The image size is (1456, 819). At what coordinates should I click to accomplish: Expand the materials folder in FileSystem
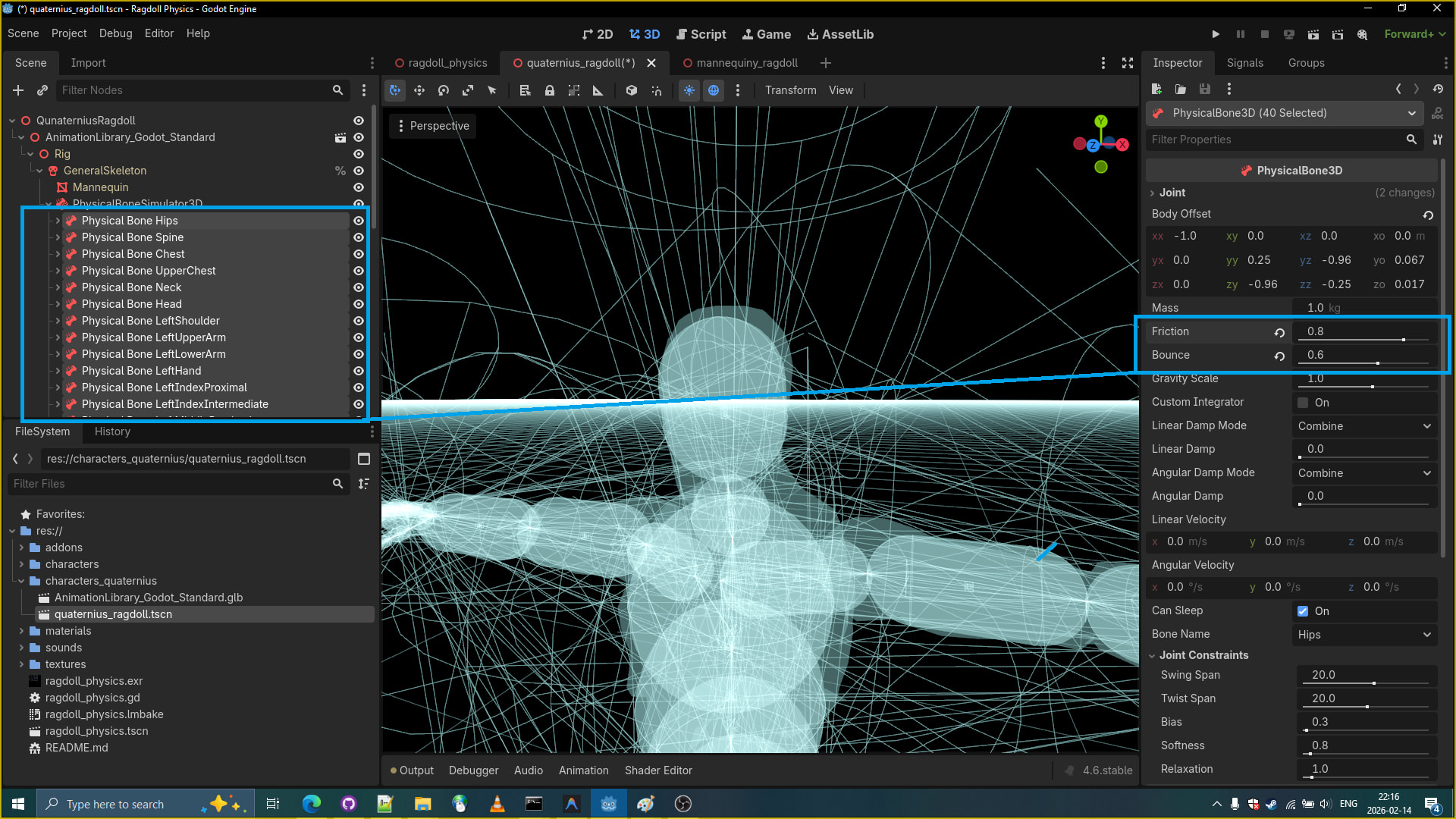21,631
